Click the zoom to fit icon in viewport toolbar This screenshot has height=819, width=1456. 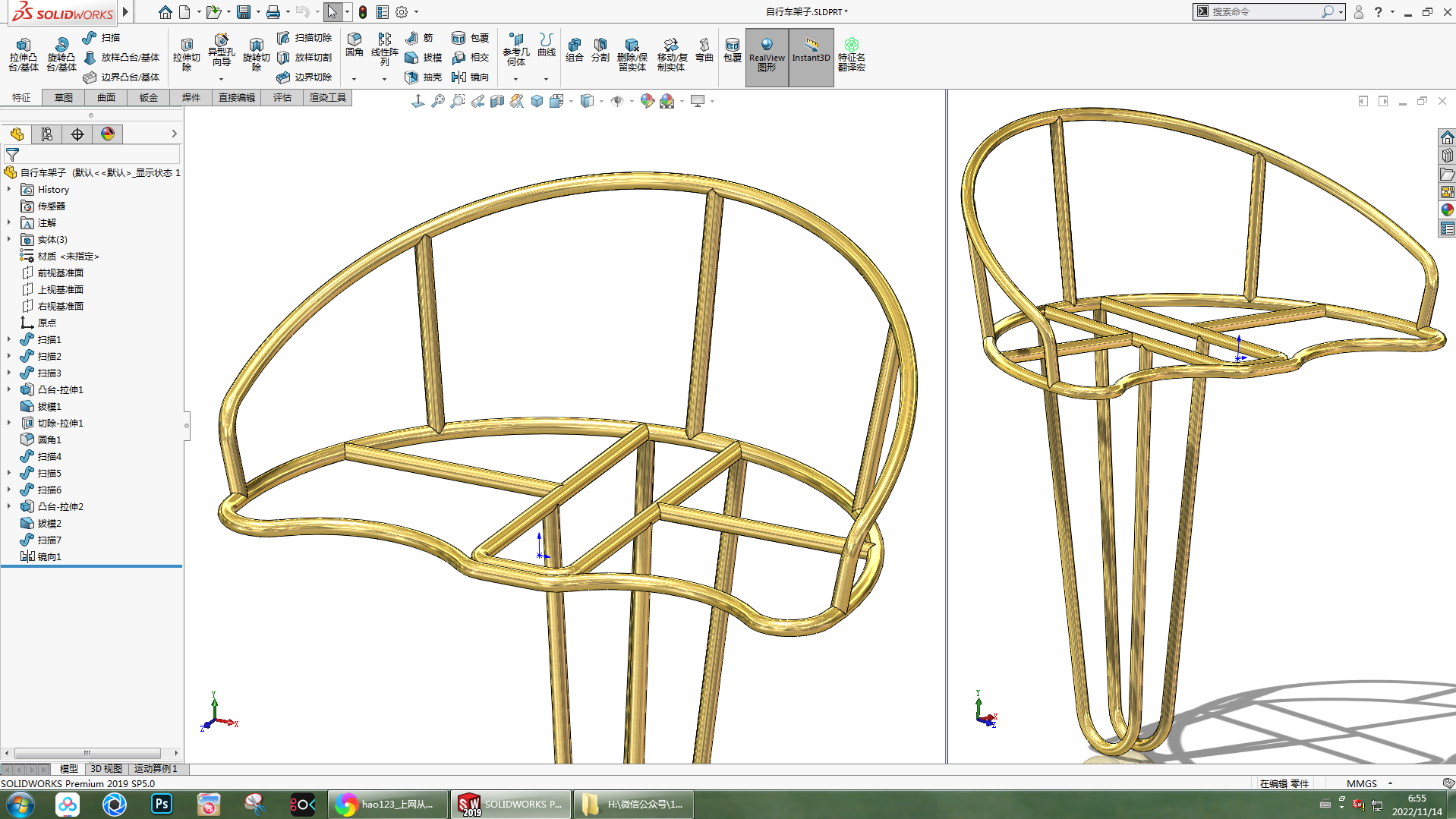pyautogui.click(x=438, y=101)
